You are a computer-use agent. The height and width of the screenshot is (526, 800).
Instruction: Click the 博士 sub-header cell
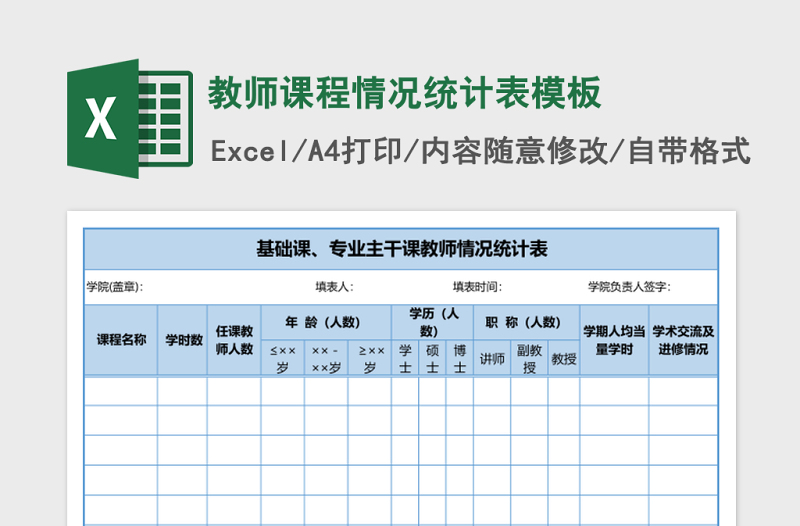click(x=460, y=358)
